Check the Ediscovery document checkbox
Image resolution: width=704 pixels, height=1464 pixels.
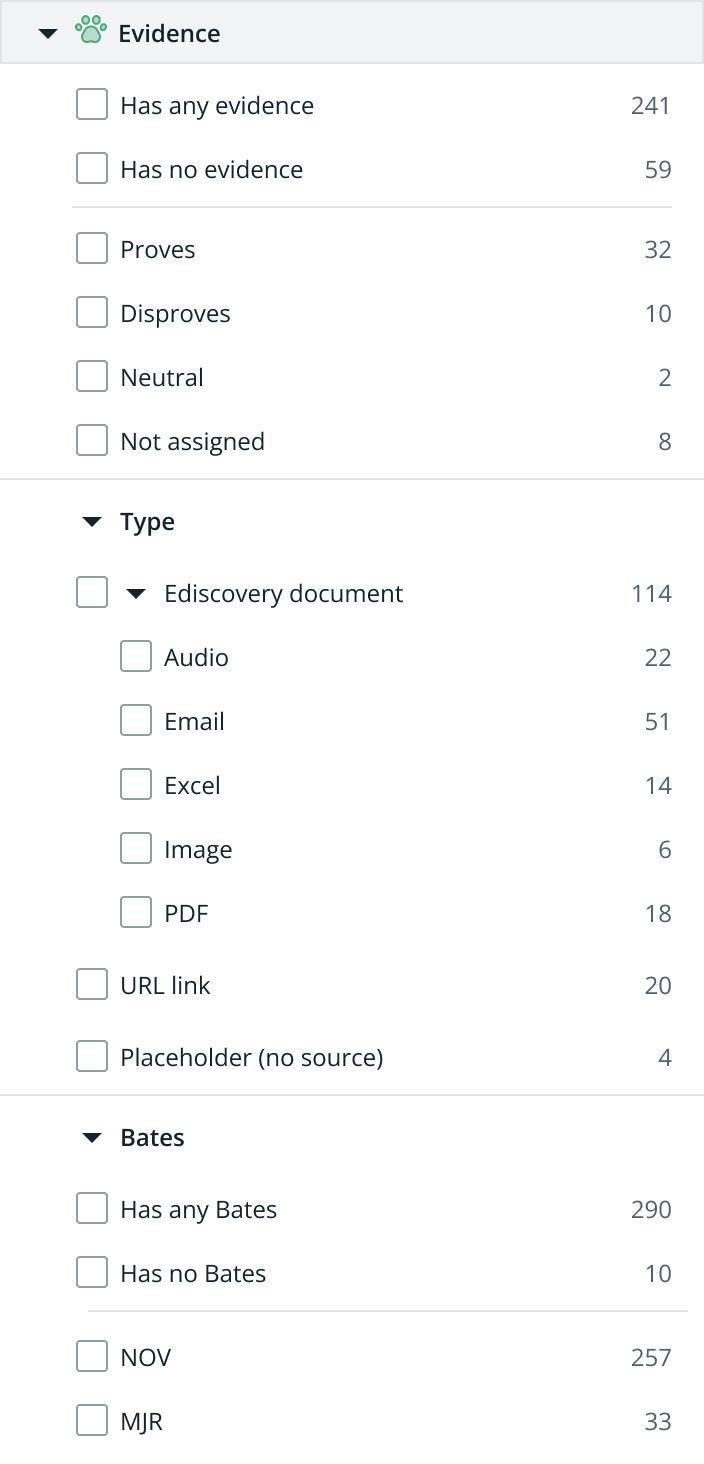point(92,593)
